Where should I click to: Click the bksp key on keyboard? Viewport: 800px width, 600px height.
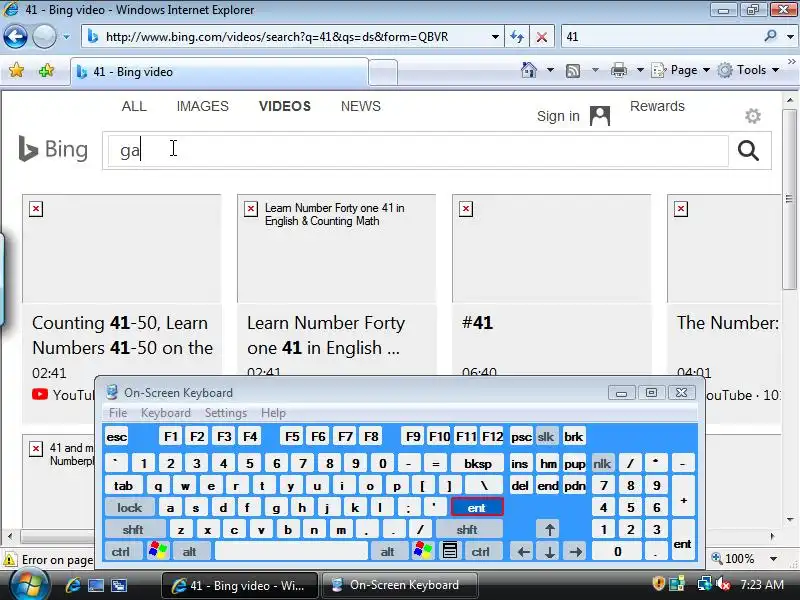(x=478, y=463)
